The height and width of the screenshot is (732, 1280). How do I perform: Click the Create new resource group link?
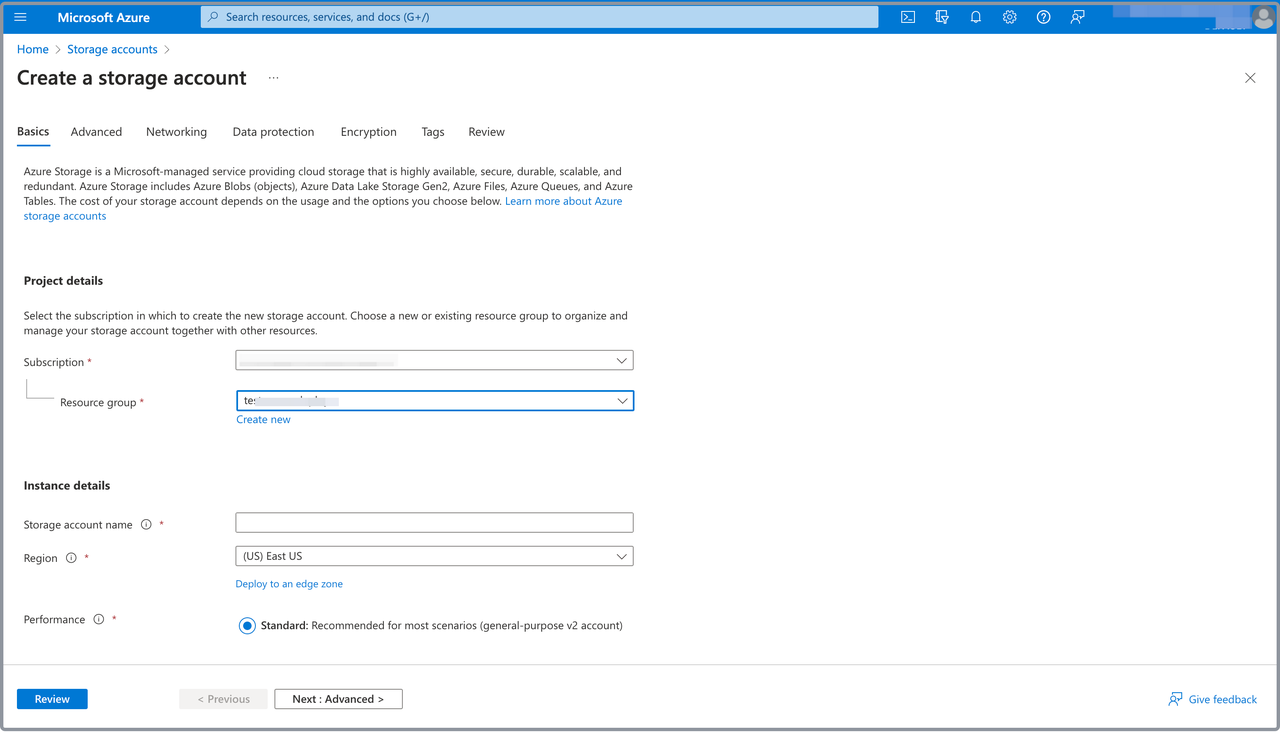pyautogui.click(x=263, y=420)
